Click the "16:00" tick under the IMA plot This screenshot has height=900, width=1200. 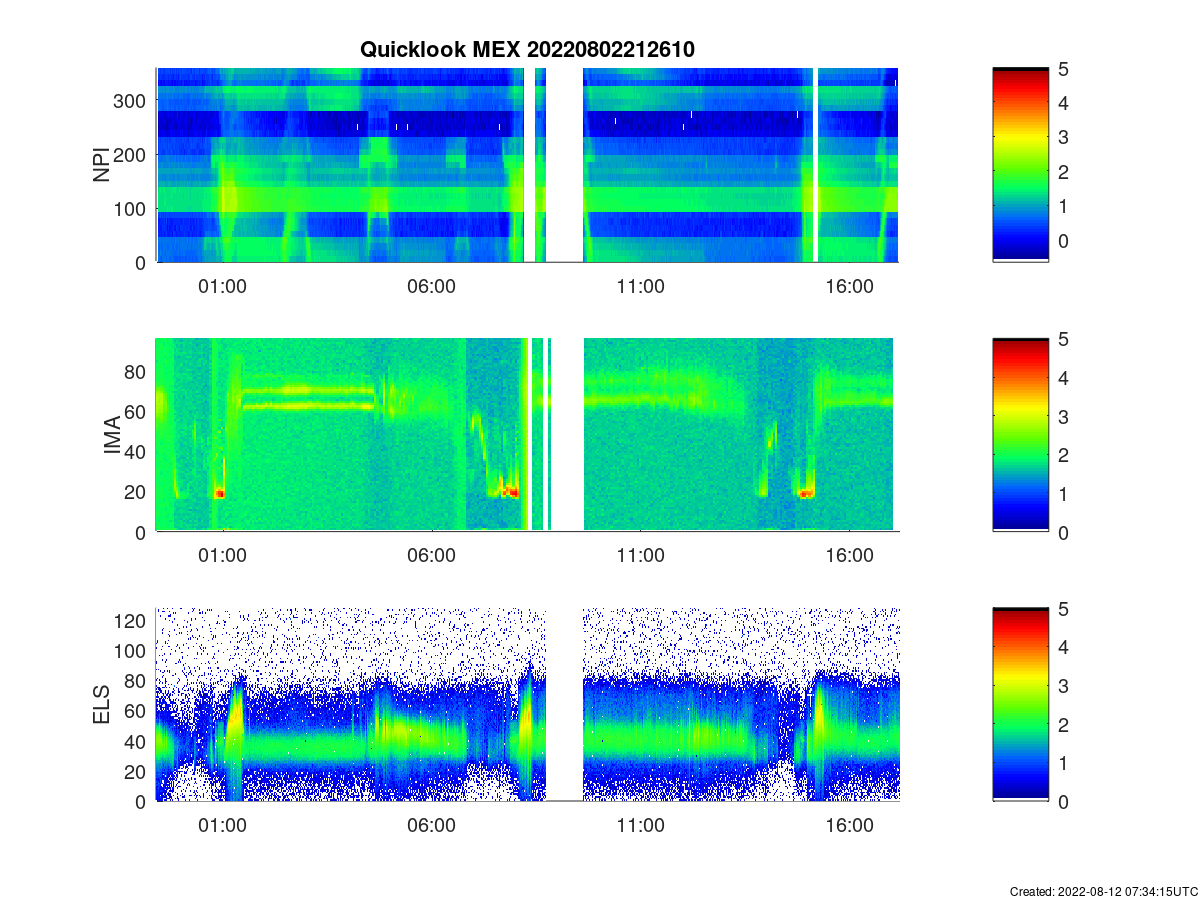[x=849, y=555]
